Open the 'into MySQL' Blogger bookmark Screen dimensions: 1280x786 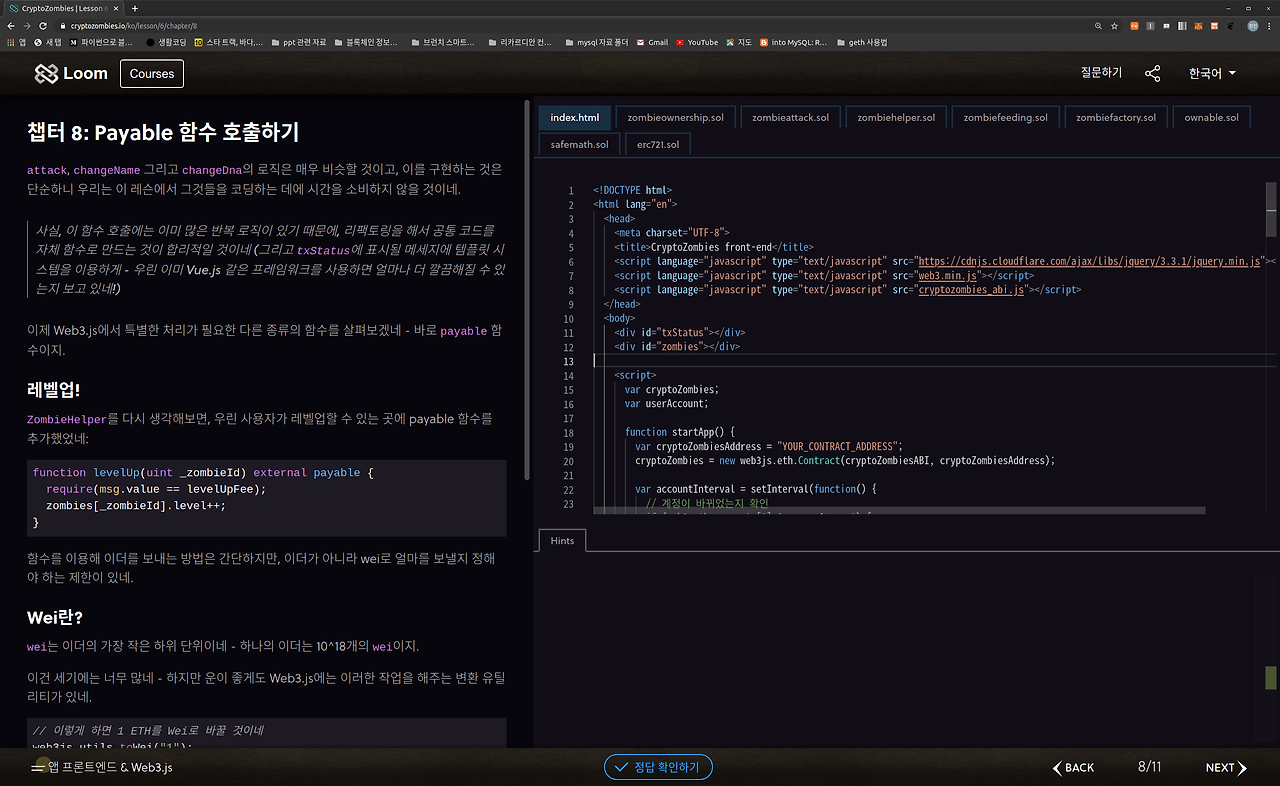(794, 42)
